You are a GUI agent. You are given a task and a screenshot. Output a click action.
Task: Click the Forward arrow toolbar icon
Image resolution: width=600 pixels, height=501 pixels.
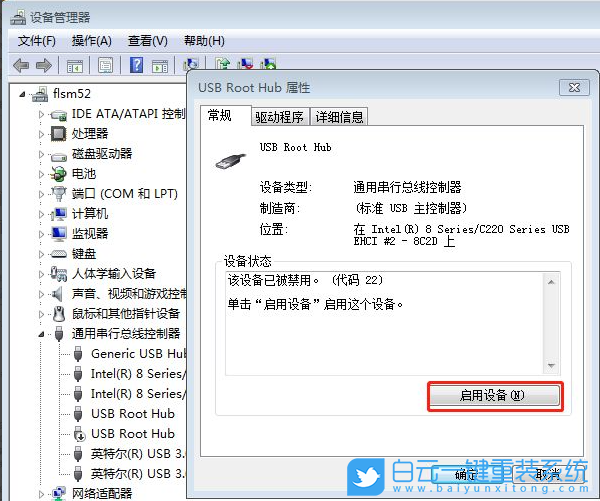click(x=44, y=65)
